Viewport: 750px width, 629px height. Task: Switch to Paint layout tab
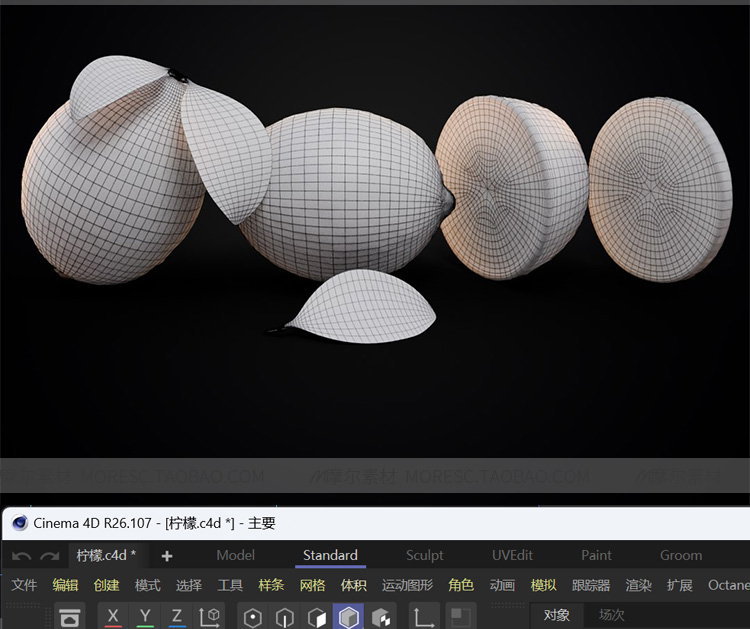point(596,555)
